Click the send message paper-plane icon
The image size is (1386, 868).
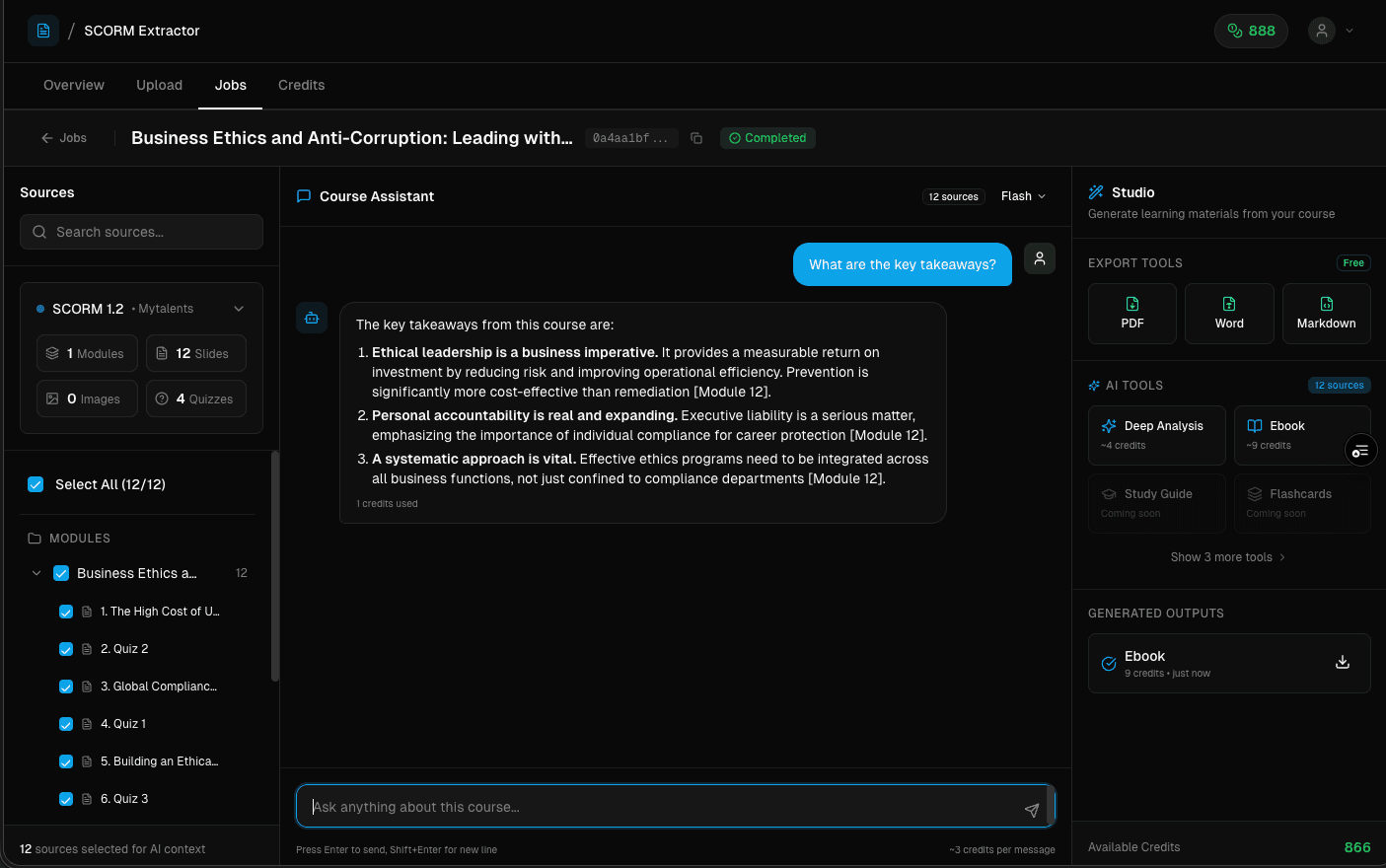coord(1032,810)
